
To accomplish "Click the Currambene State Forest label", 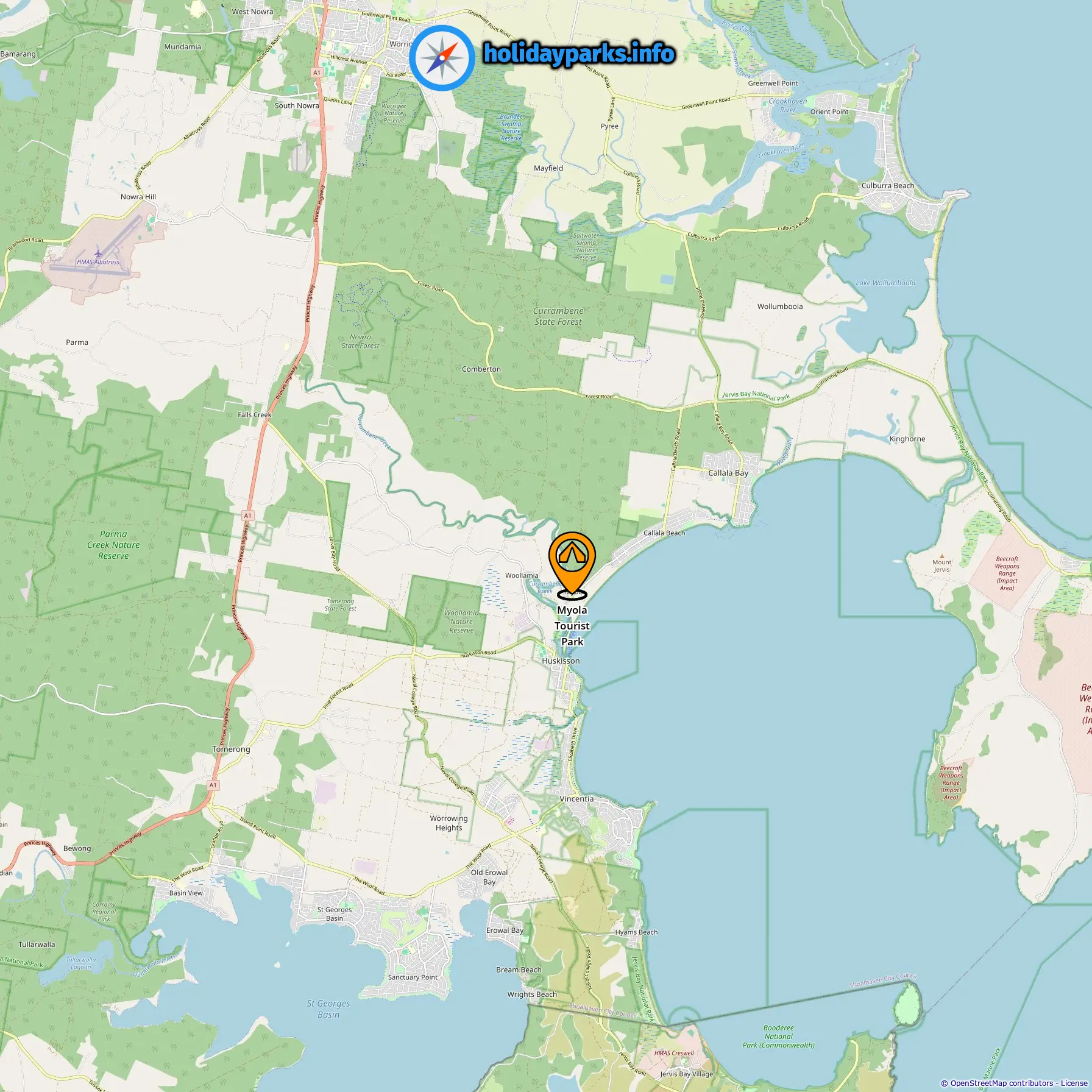I will point(558,316).
